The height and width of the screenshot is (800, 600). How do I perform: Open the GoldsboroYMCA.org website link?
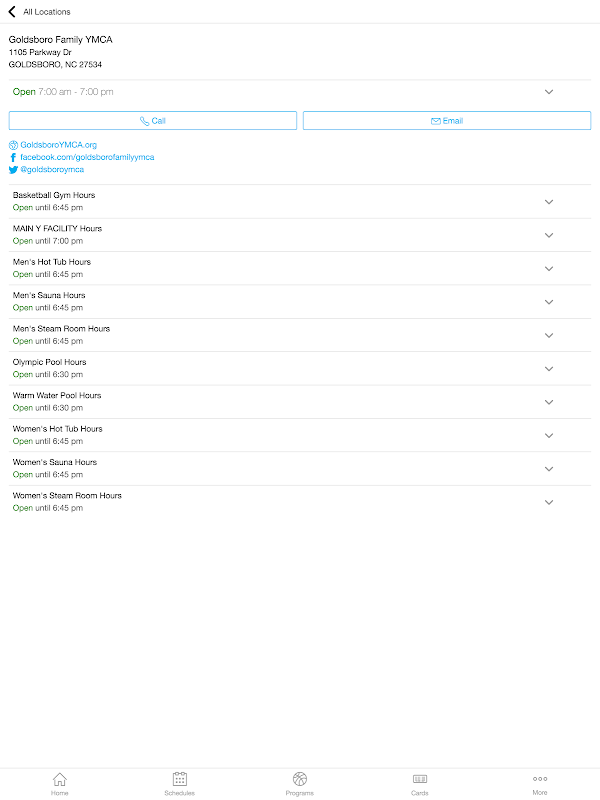click(x=59, y=145)
